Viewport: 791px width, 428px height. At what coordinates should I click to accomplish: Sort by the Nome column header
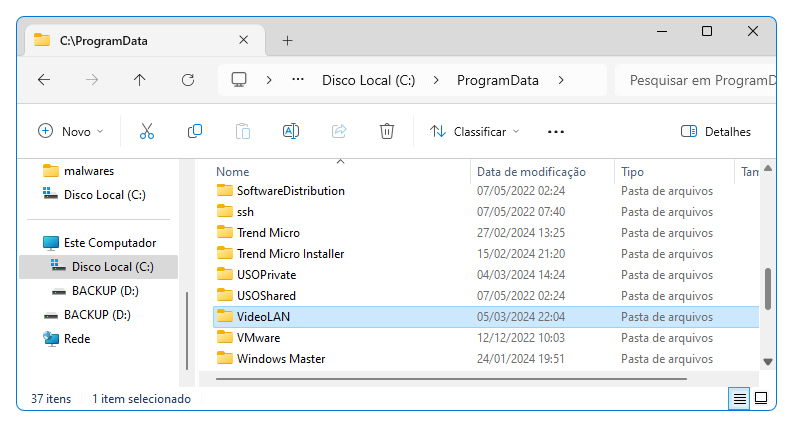tap(233, 172)
